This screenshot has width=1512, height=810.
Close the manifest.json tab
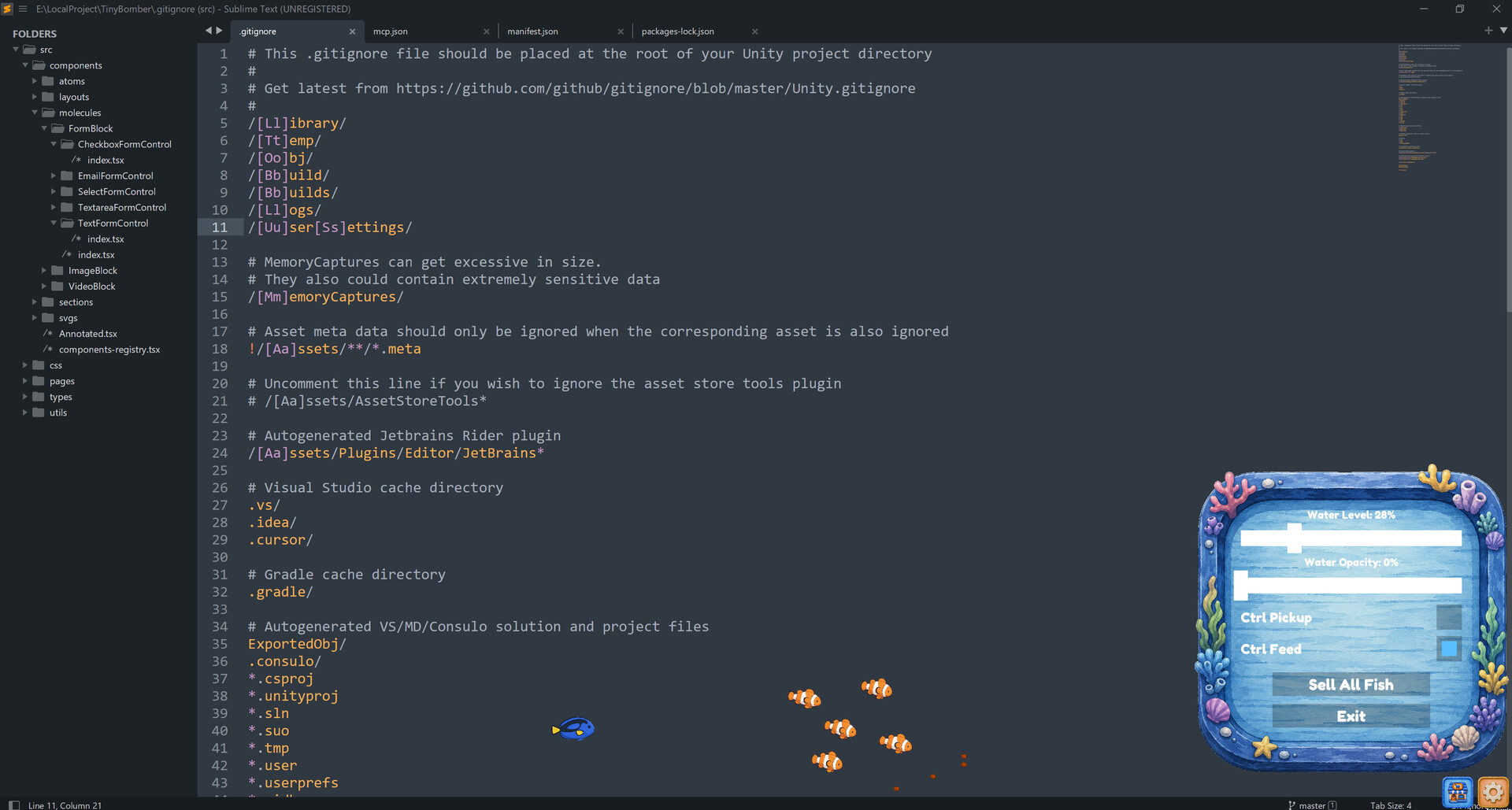tap(621, 31)
